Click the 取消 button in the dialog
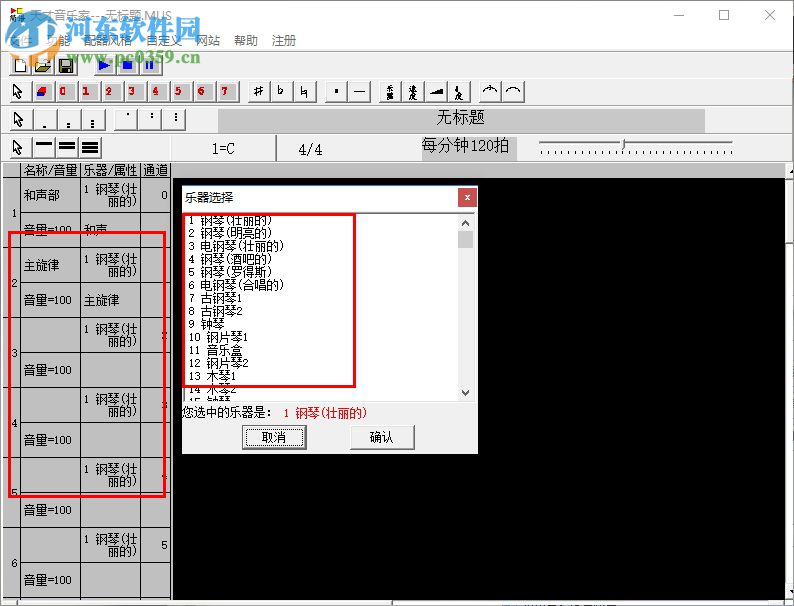 coord(274,437)
